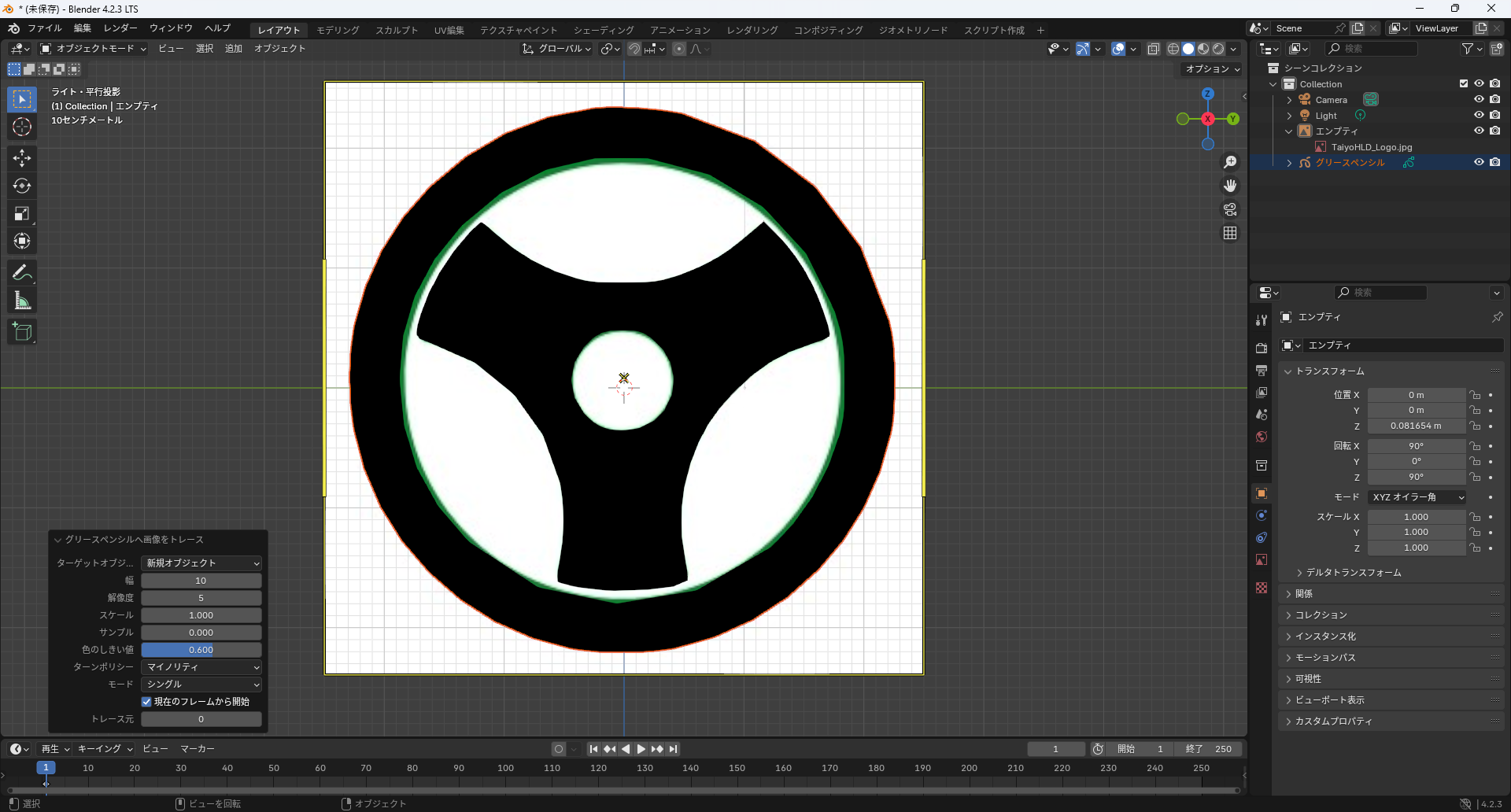Open the オブジェクトモード mode dropdown
The image size is (1511, 812).
94,49
